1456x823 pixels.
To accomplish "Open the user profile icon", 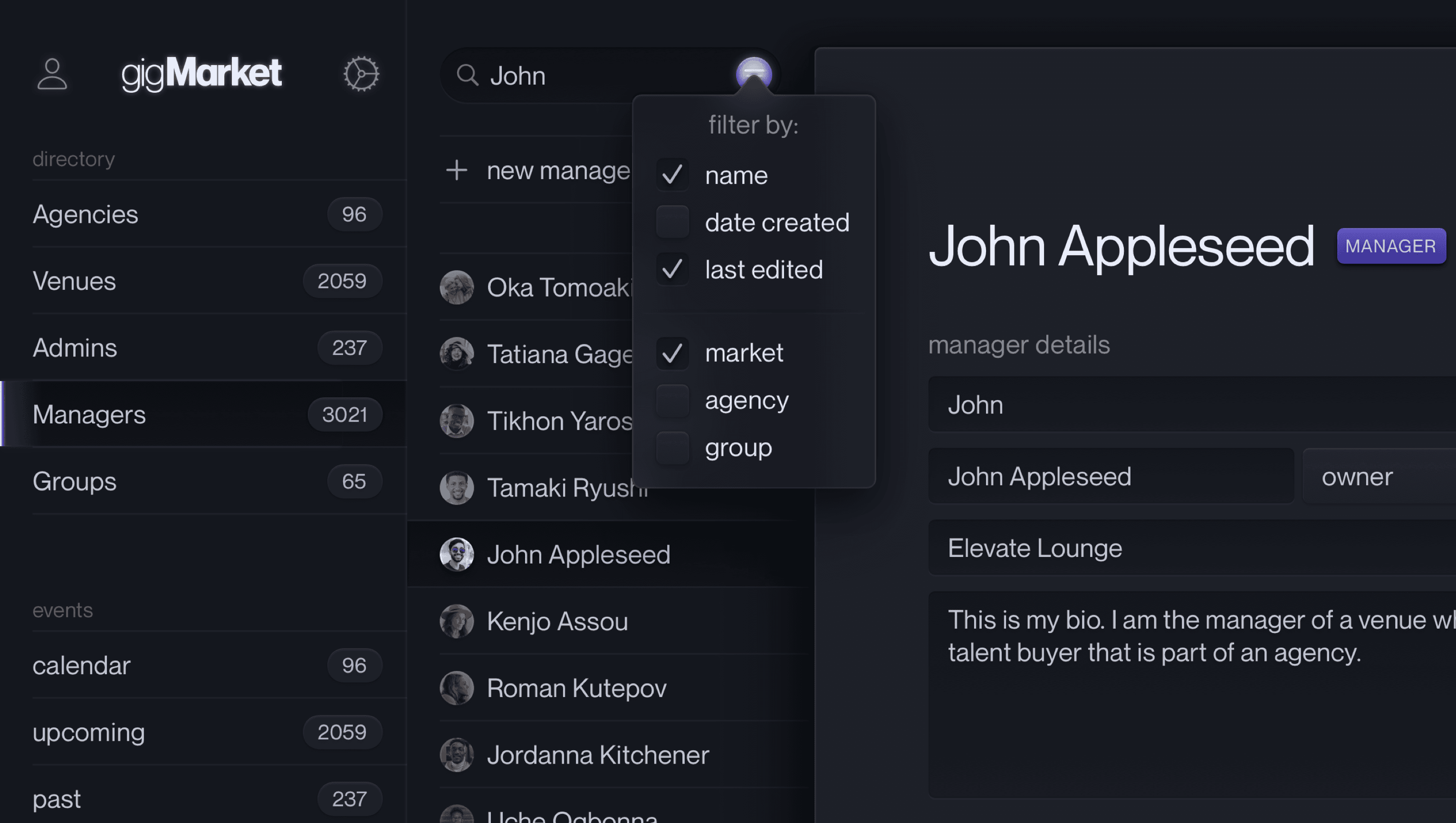I will tap(52, 74).
